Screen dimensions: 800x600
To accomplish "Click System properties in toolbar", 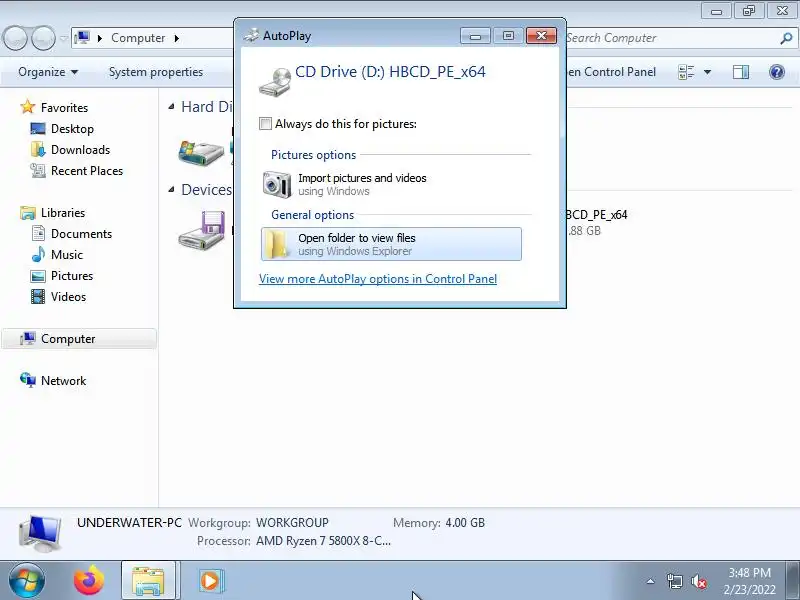I will click(x=156, y=72).
